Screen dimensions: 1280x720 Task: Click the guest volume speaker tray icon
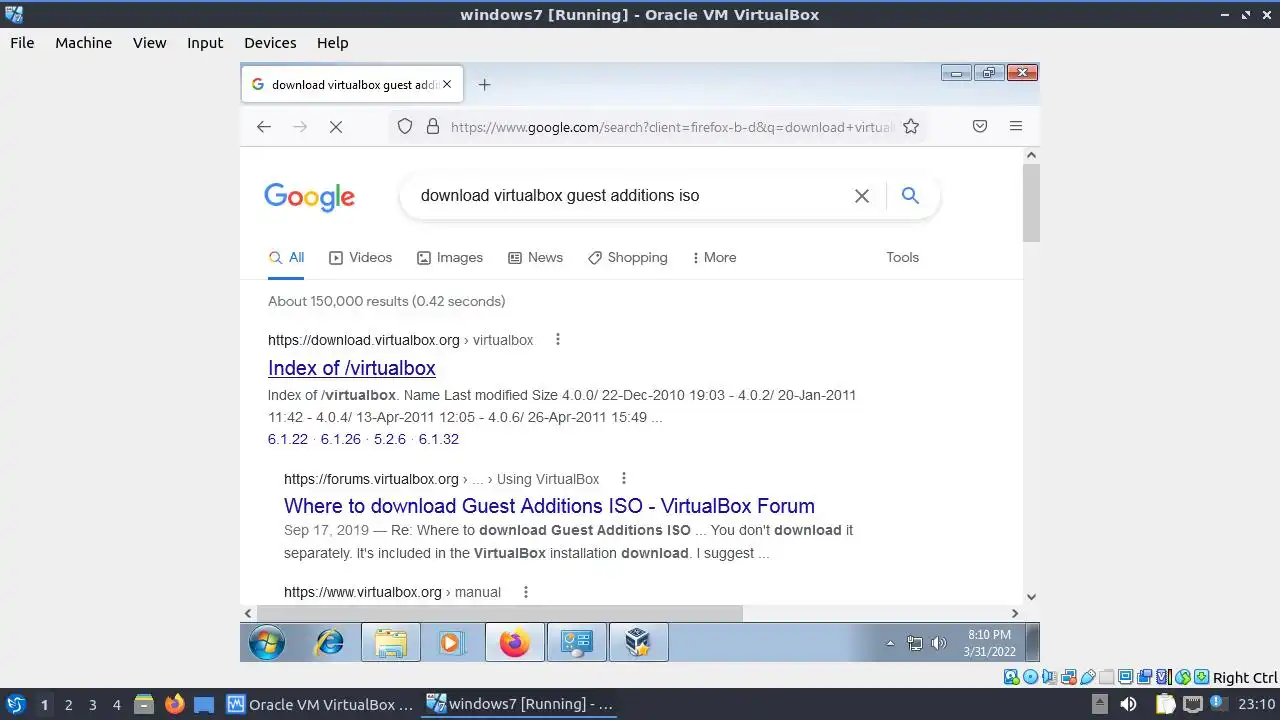(938, 643)
